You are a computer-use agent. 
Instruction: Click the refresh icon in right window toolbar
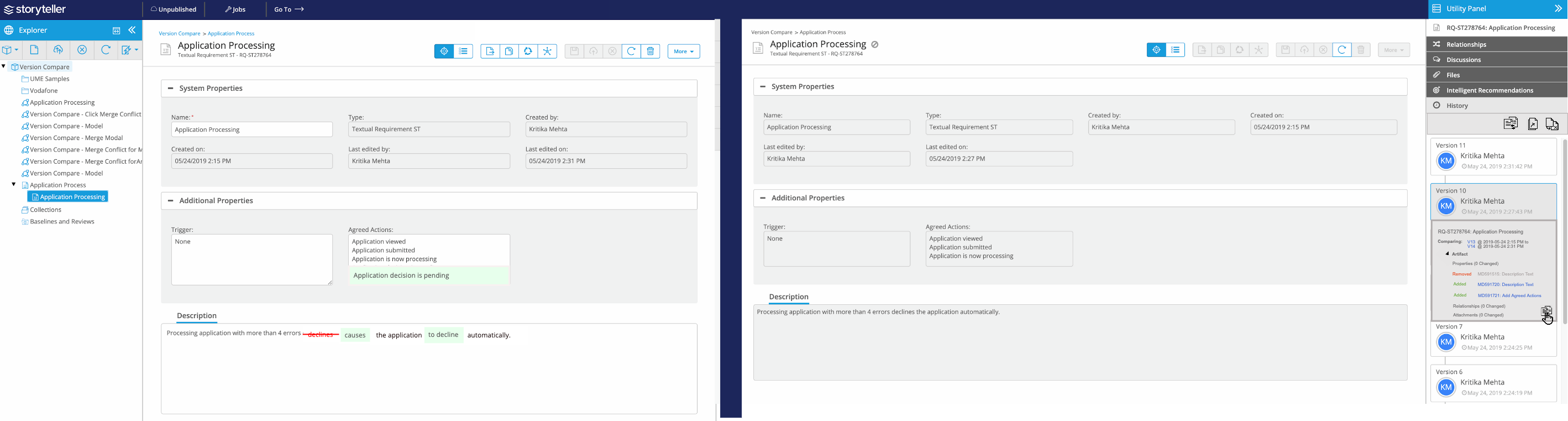click(1342, 50)
